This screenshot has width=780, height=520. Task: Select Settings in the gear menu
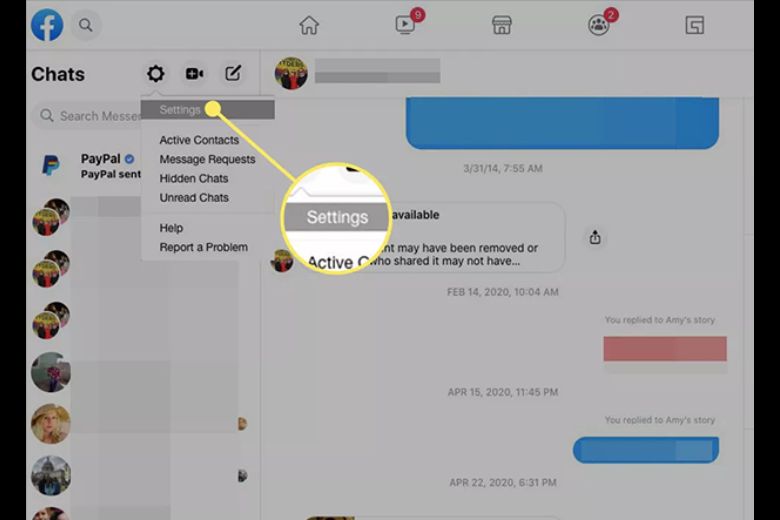point(207,109)
